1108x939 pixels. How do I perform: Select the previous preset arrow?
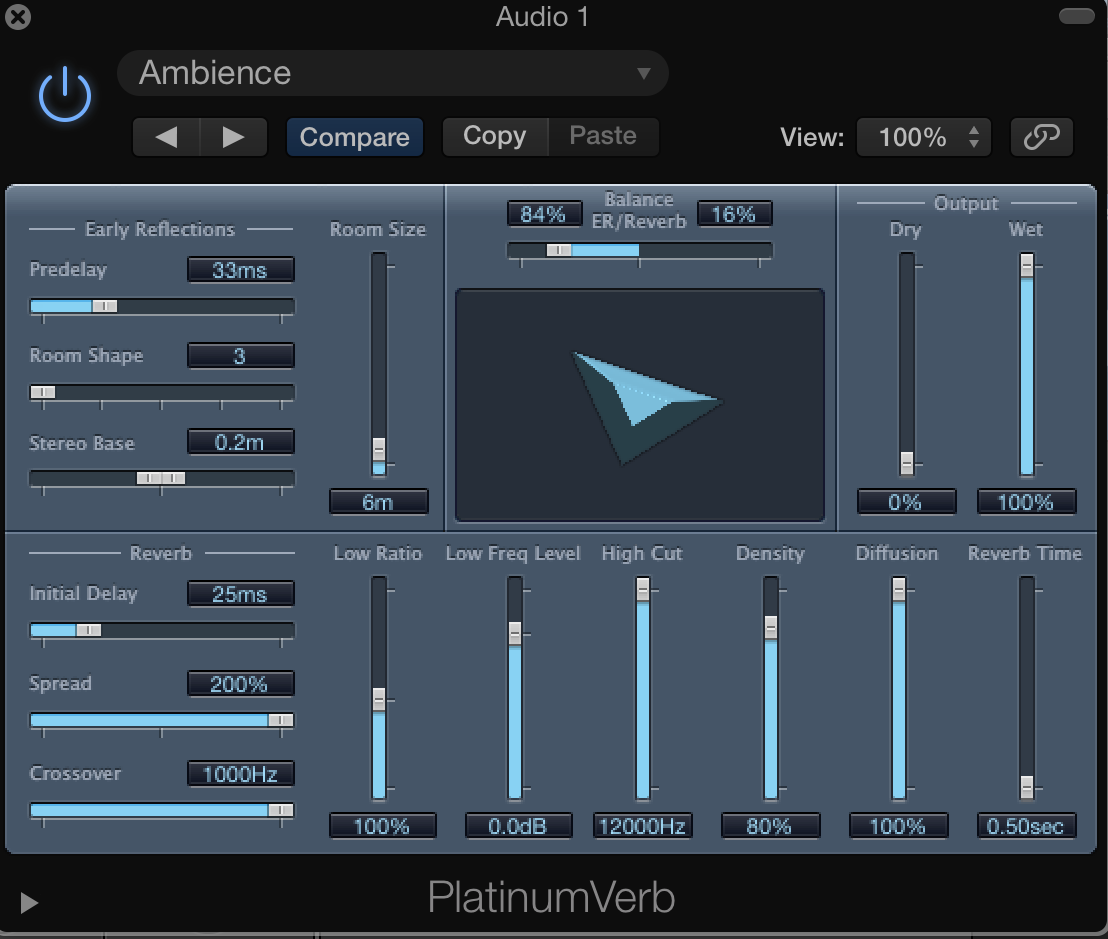point(166,137)
